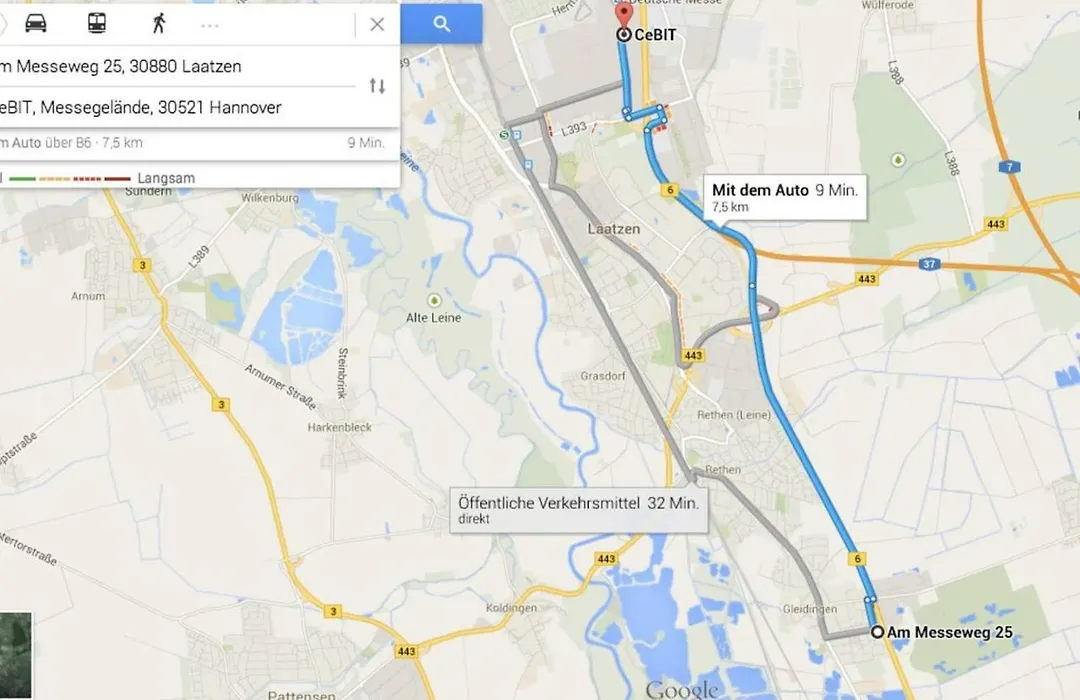Edit the Am Messeweg 25 start field
This screenshot has width=1080, height=700.
click(178, 67)
